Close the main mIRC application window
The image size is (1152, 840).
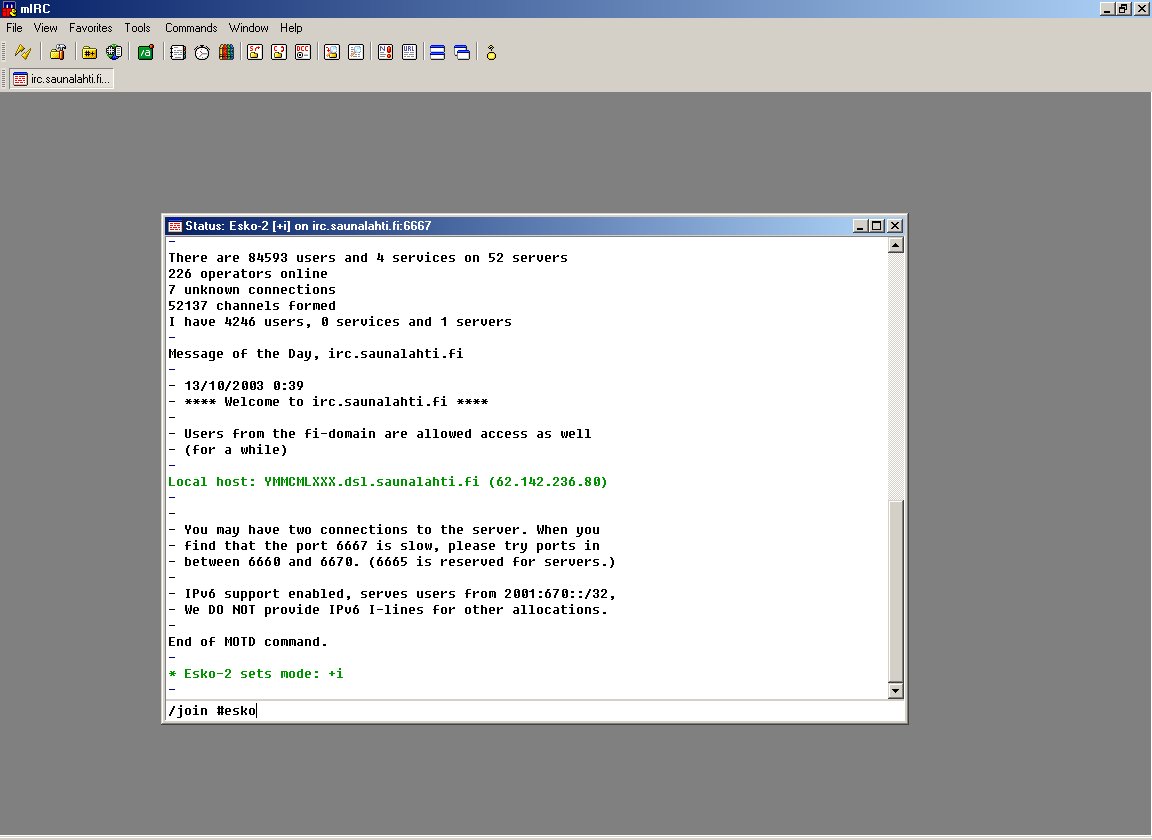1141,9
